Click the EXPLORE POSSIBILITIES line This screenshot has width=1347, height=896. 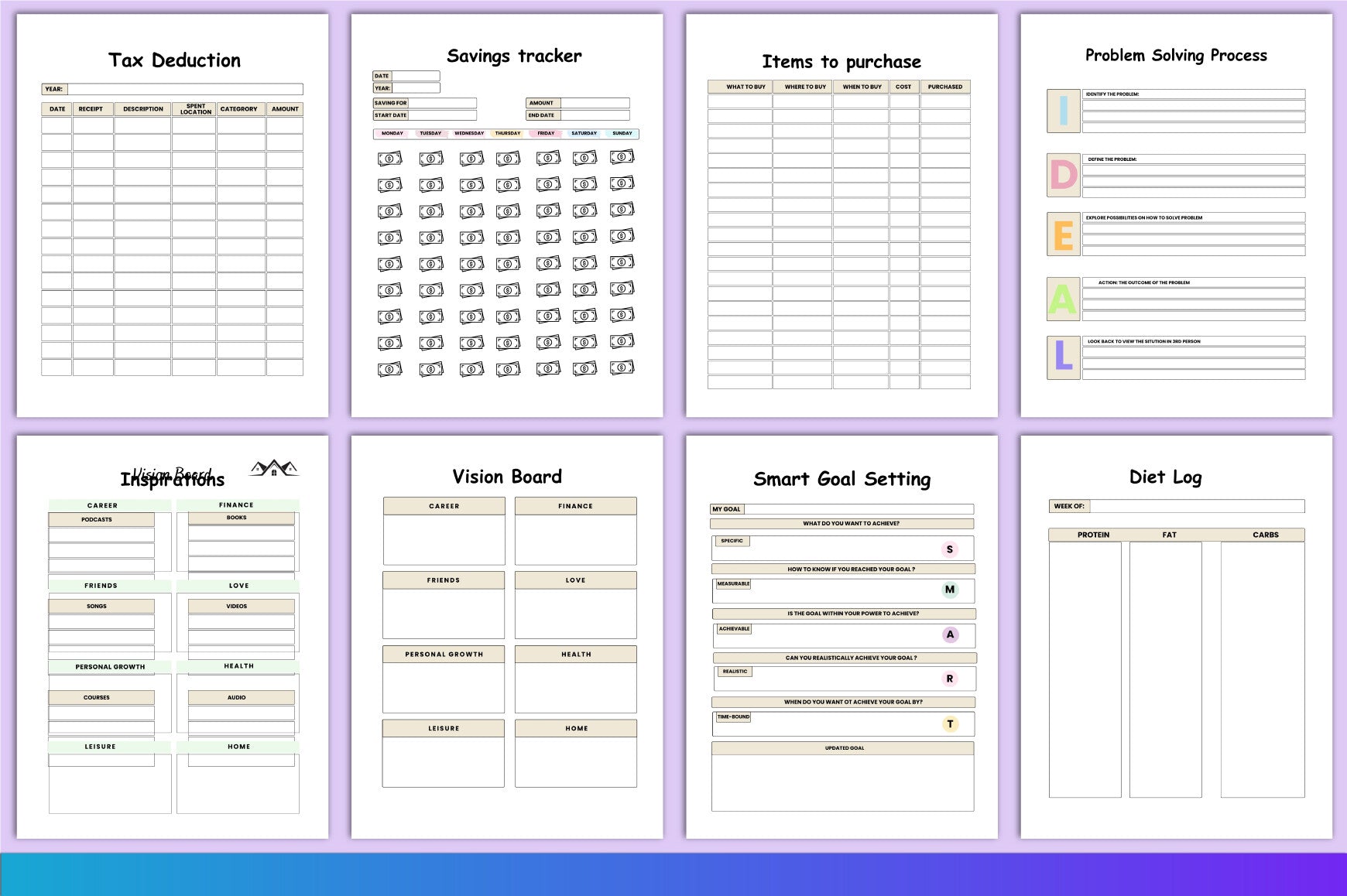[x=1194, y=217]
